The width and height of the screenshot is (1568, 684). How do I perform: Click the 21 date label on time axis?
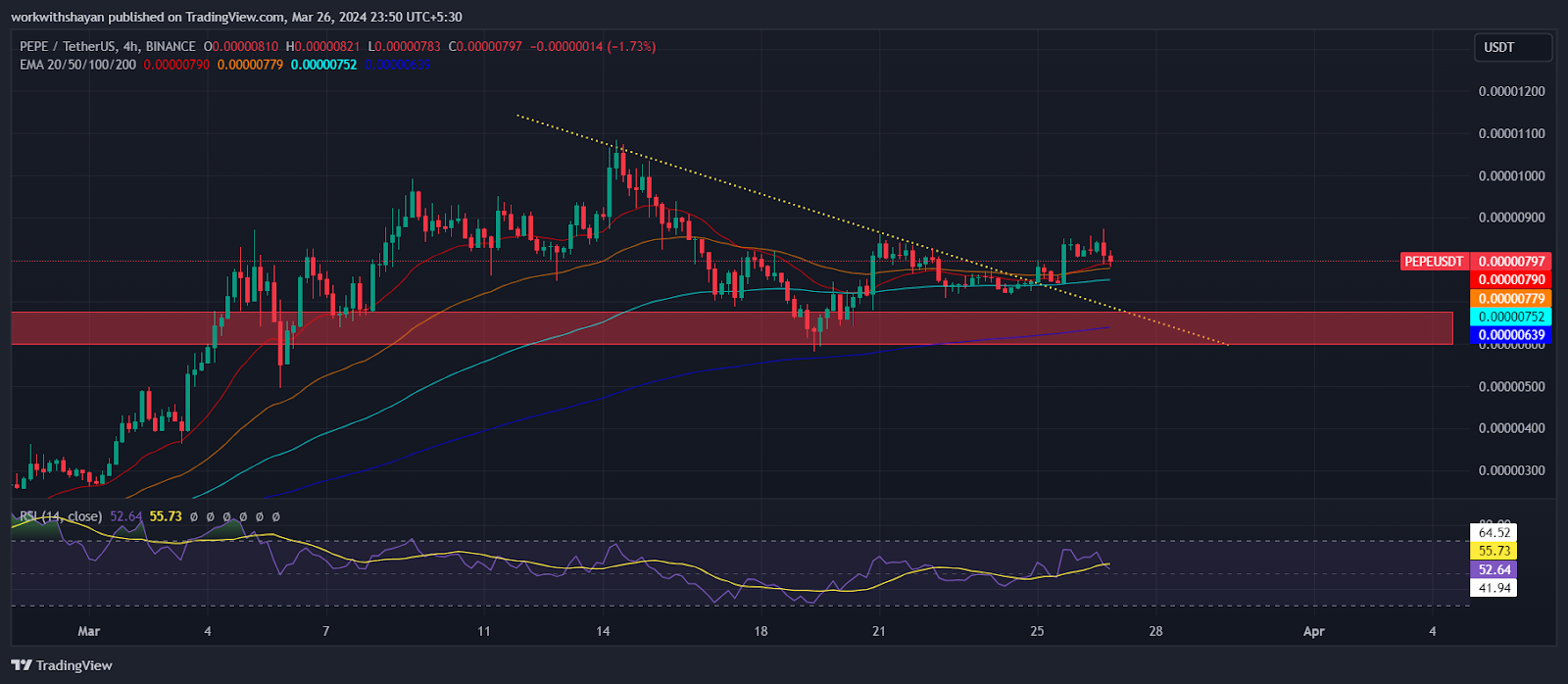pyautogui.click(x=879, y=631)
